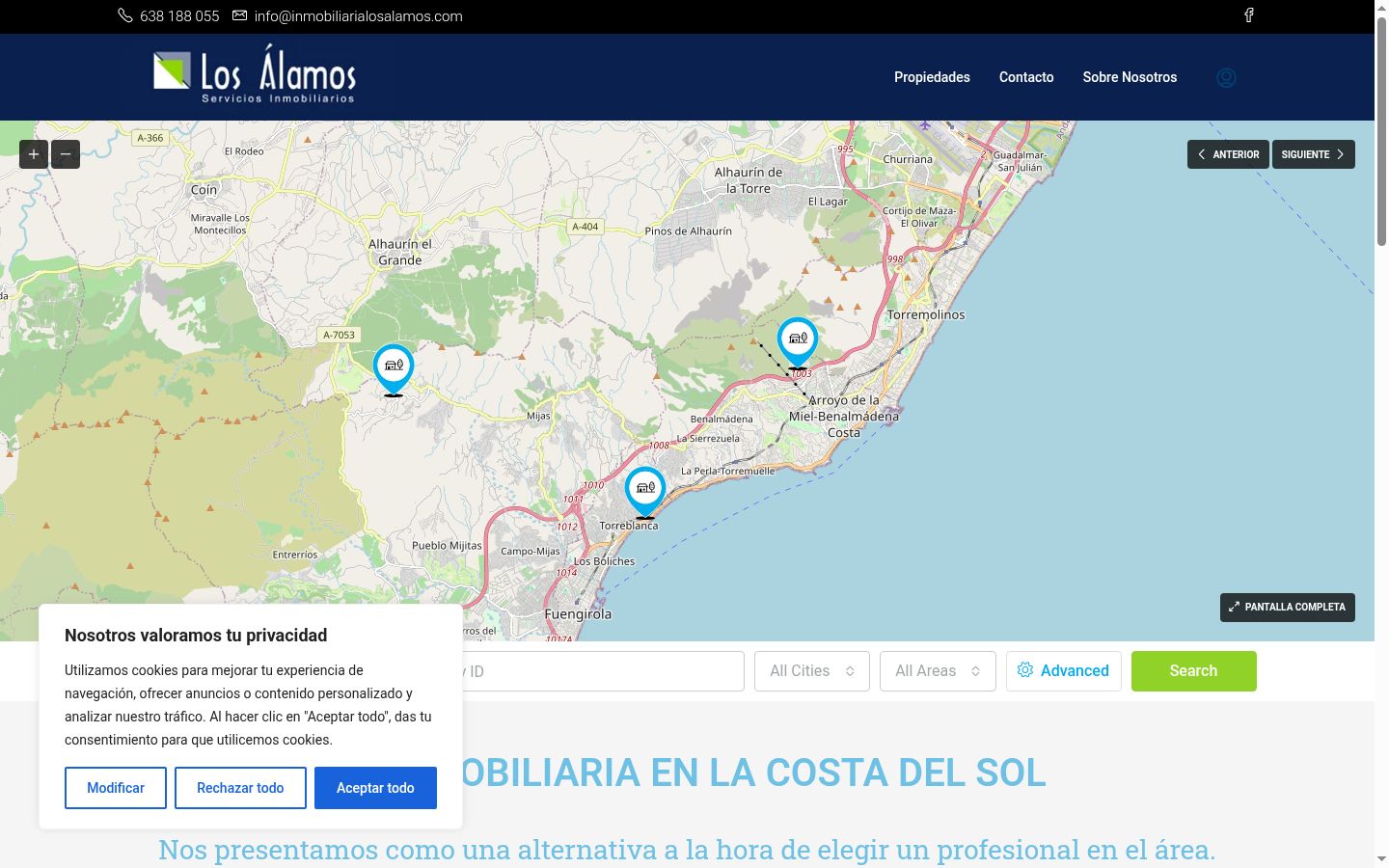
Task: Click the green Search button
Action: point(1194,671)
